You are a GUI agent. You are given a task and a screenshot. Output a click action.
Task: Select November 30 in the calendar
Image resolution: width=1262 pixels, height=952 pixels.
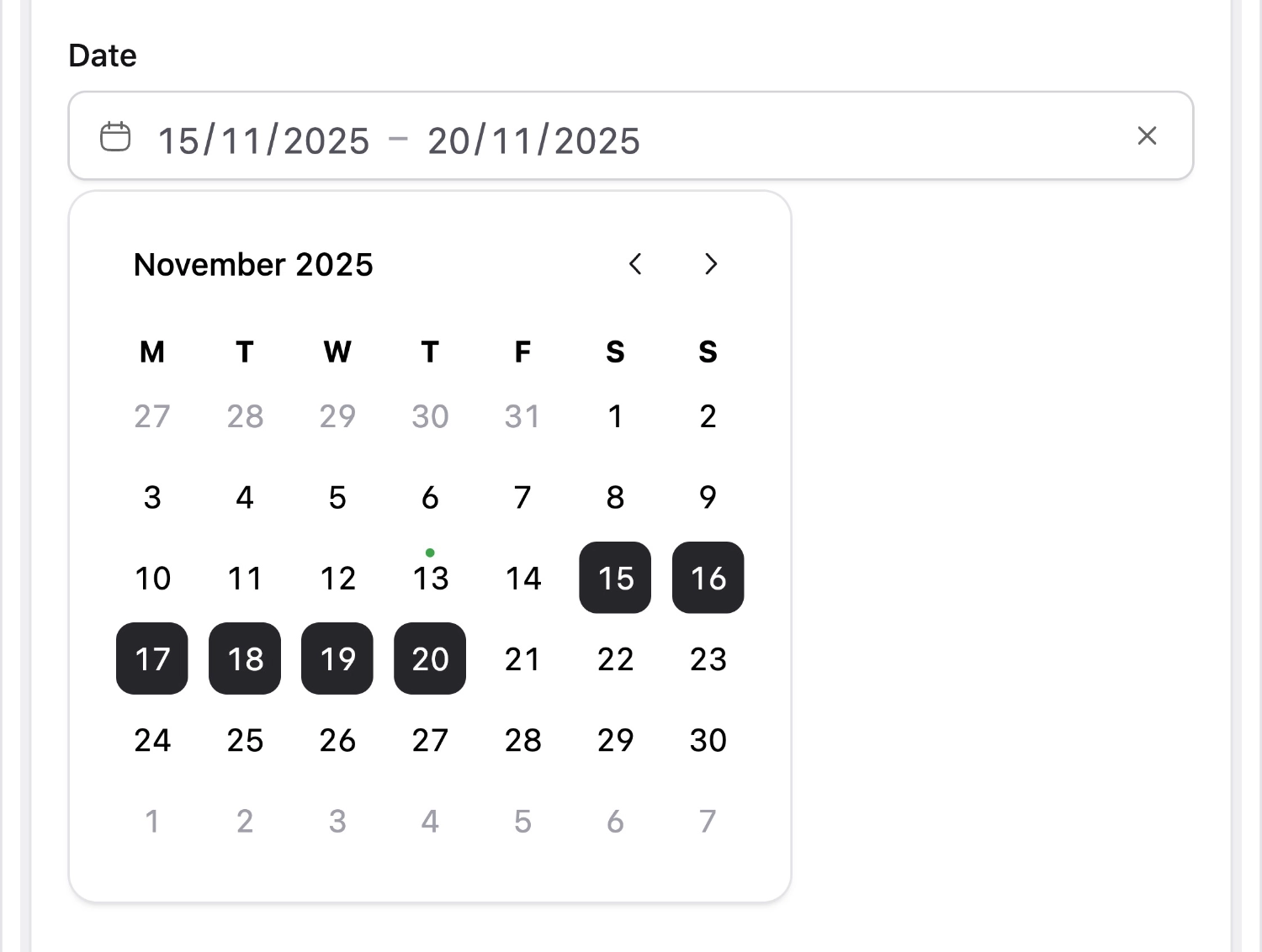click(x=708, y=740)
